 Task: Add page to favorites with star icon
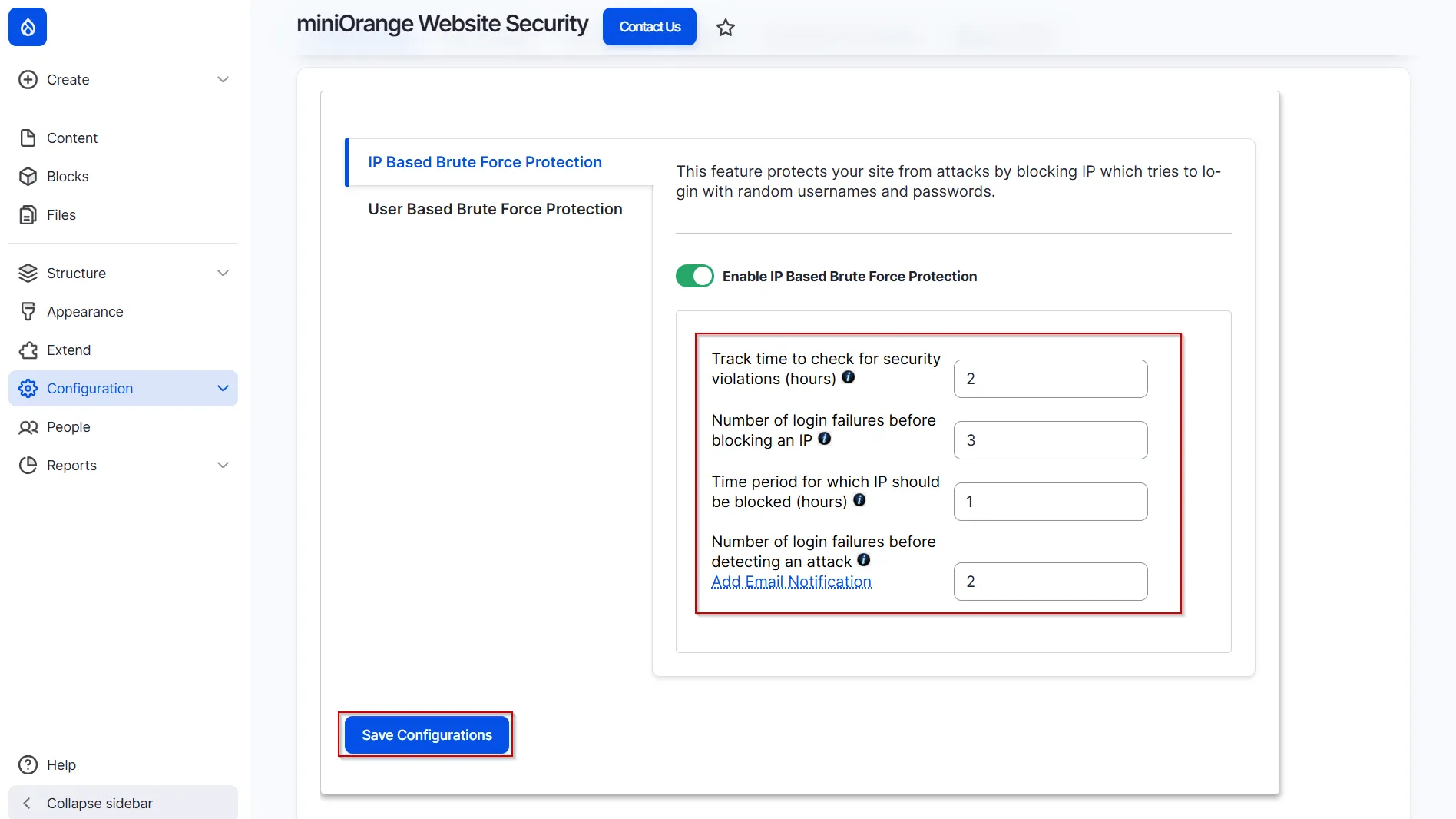[x=726, y=28]
